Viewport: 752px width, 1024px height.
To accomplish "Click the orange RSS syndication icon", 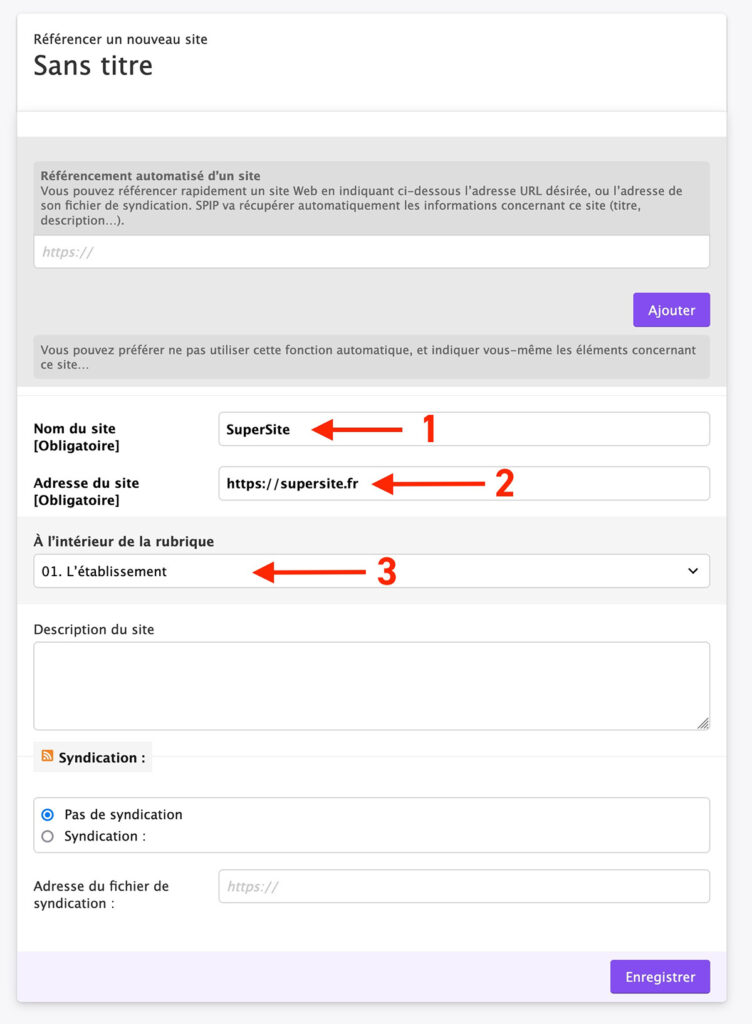I will point(47,757).
